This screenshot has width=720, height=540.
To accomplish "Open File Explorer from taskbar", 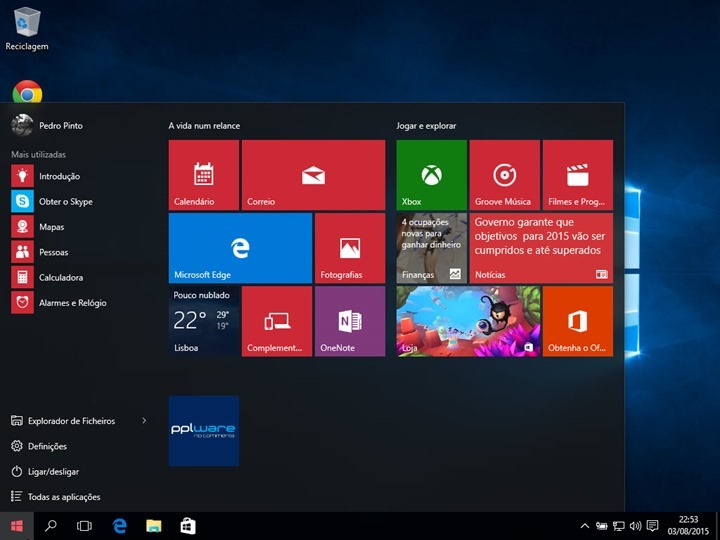I will click(154, 526).
